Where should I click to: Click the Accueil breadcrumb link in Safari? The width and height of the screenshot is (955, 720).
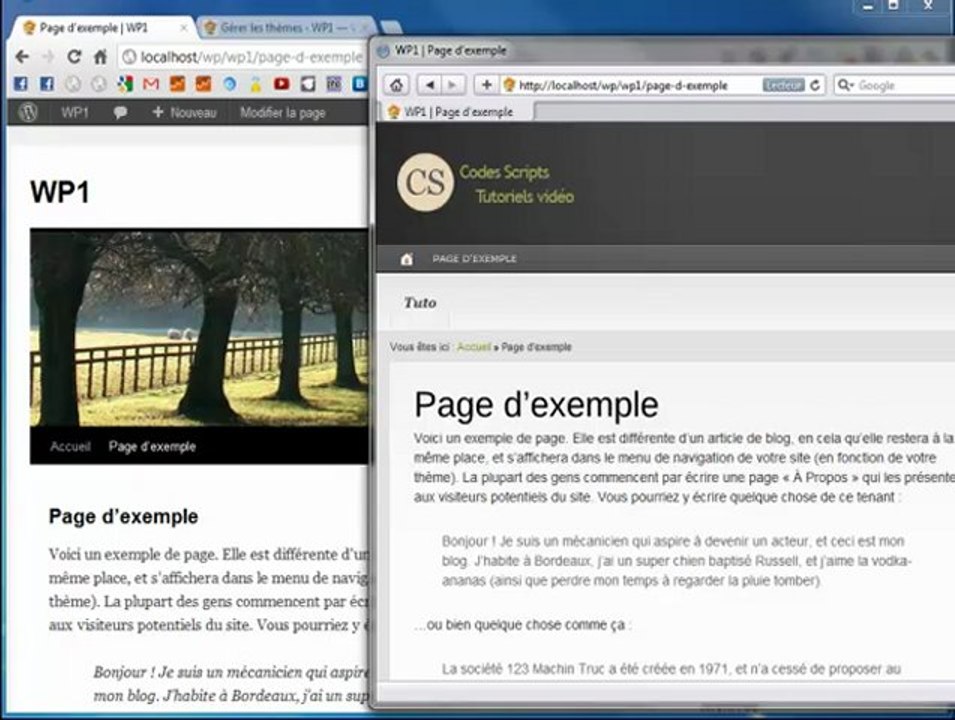(x=474, y=347)
